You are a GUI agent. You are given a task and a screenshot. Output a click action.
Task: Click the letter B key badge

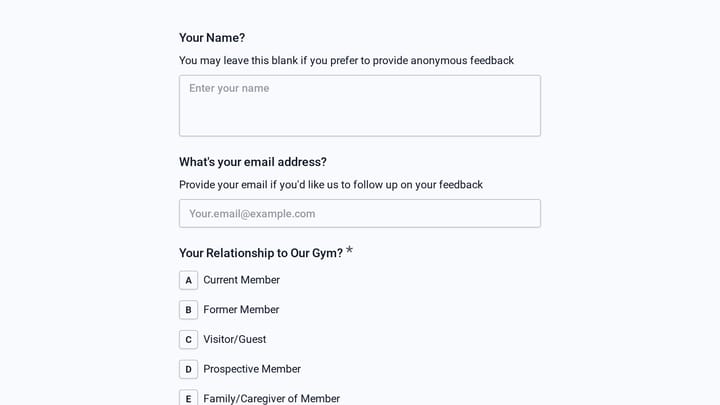pos(188,310)
